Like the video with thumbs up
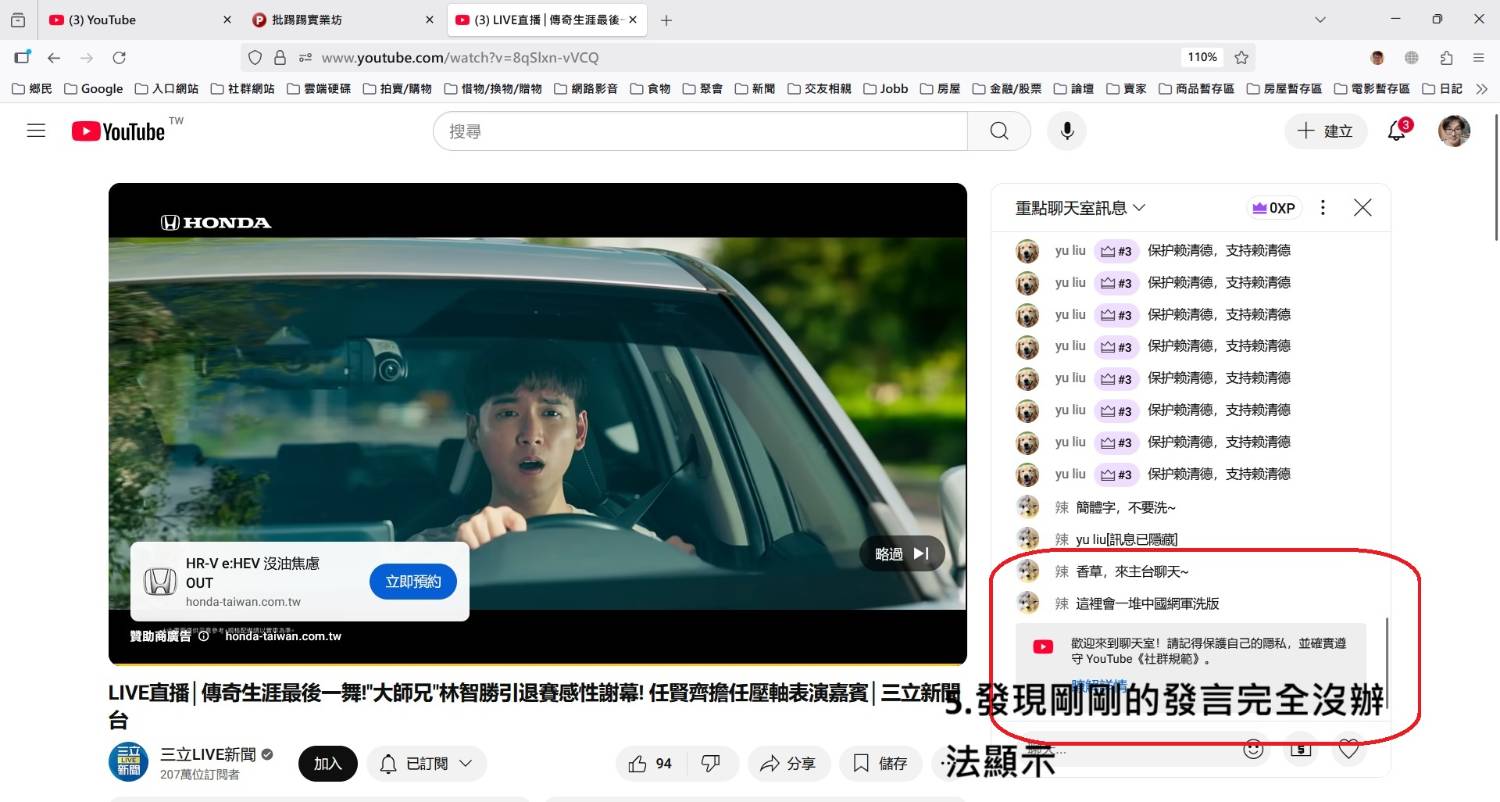 650,764
